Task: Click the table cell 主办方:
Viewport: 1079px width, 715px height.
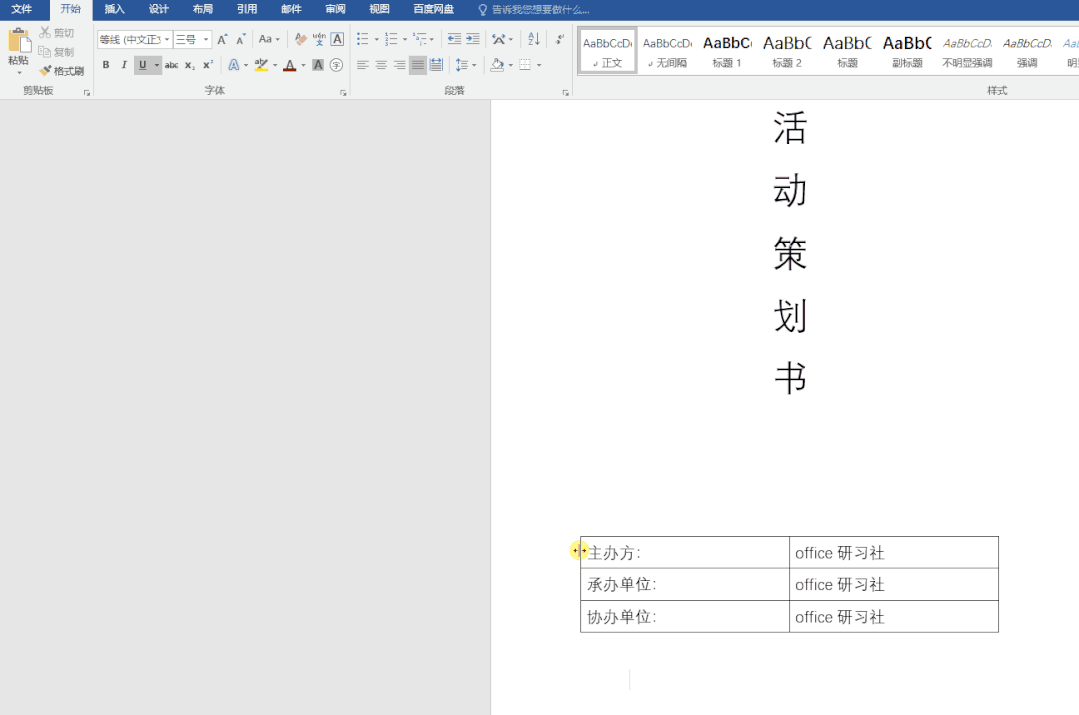Action: (685, 553)
